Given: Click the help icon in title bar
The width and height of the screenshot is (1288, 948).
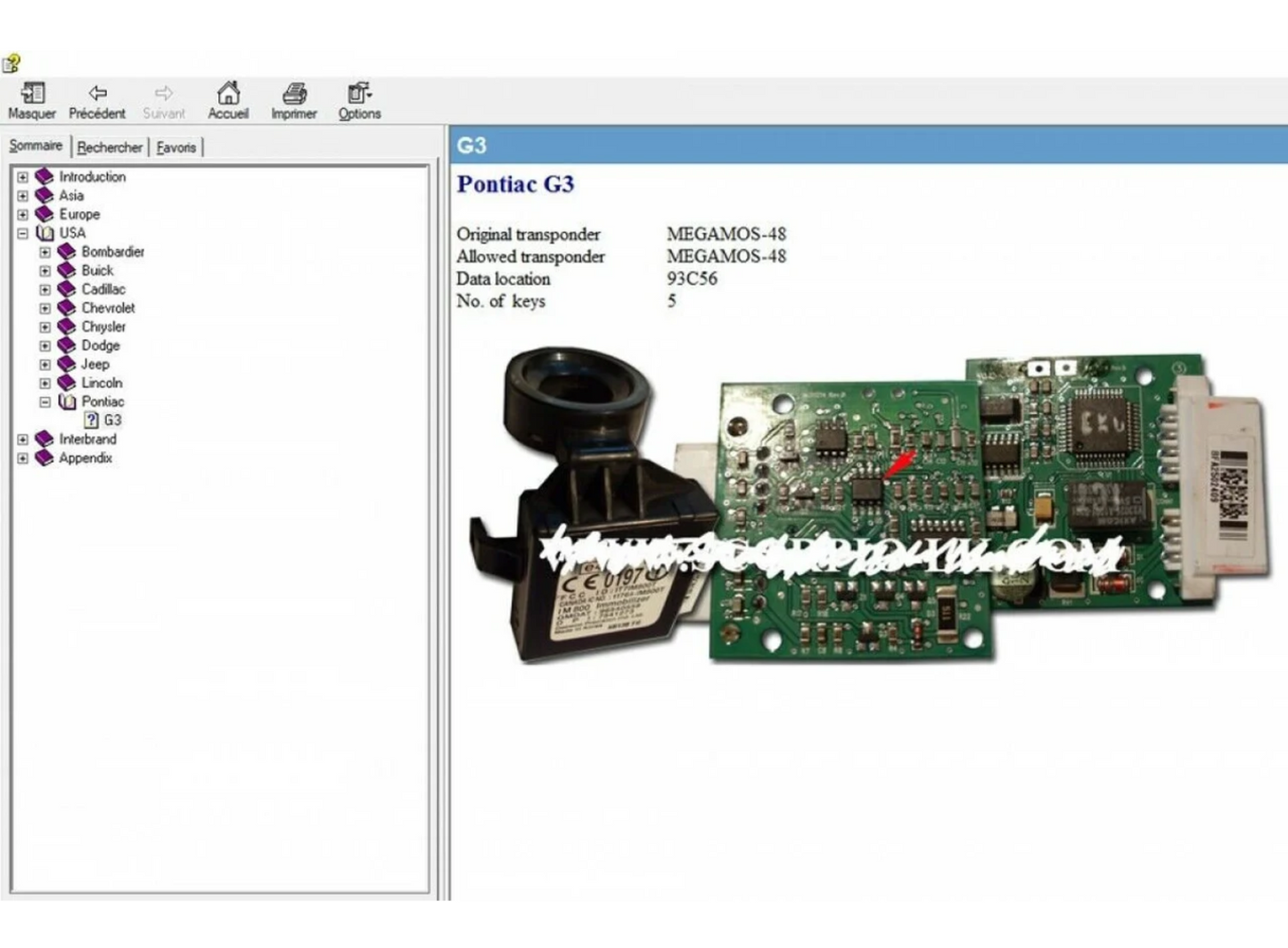Looking at the screenshot, I should pos(12,63).
